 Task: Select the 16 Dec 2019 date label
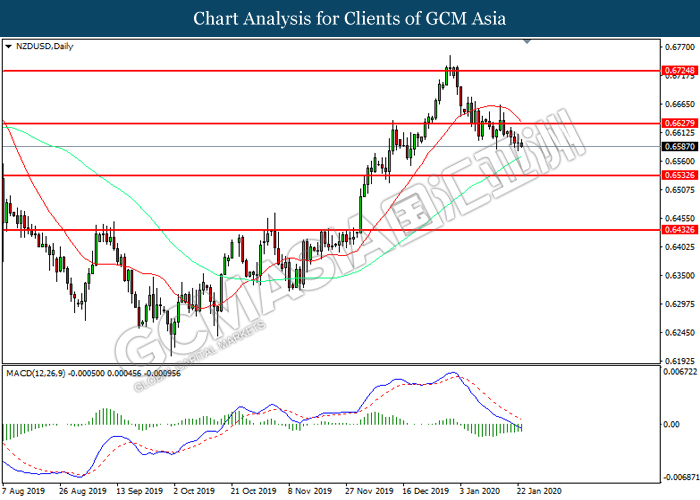[425, 491]
